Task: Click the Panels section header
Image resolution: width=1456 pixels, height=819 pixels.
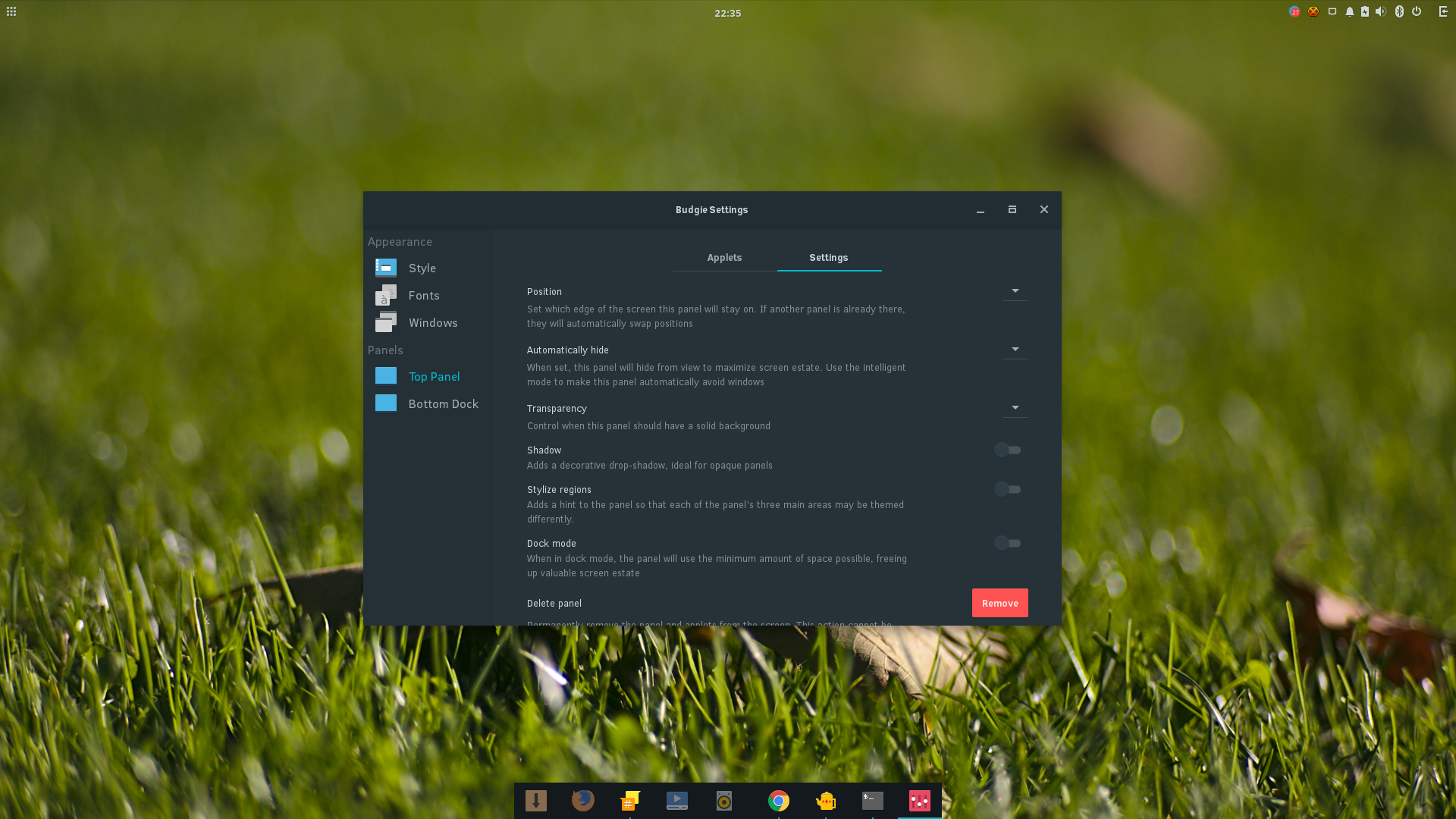Action: click(385, 350)
